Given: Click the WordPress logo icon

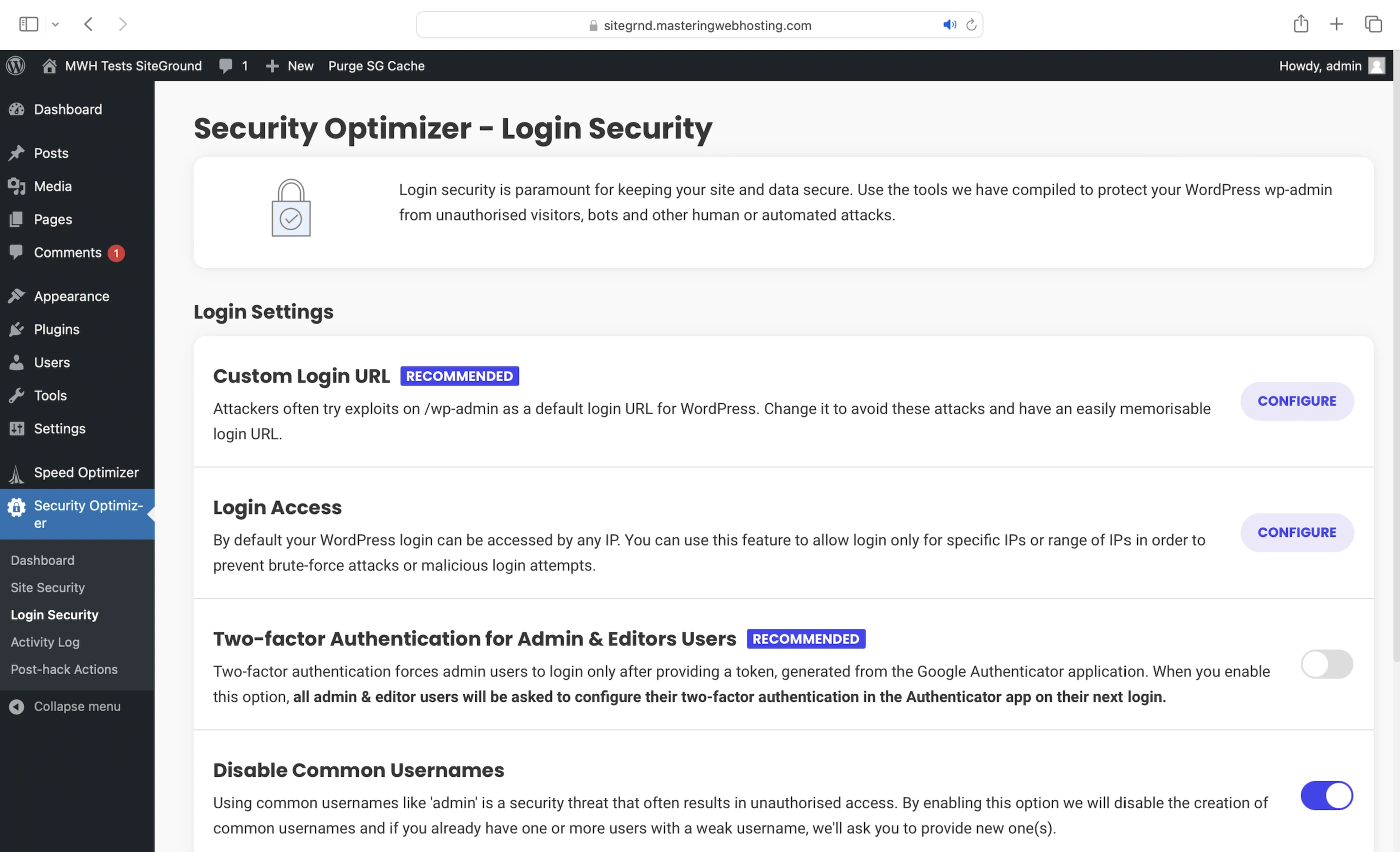Looking at the screenshot, I should pyautogui.click(x=16, y=66).
